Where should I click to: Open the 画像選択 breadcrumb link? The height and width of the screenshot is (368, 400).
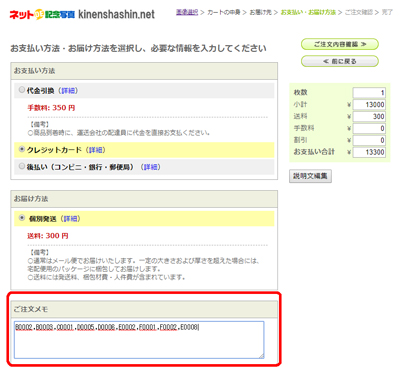pos(187,12)
